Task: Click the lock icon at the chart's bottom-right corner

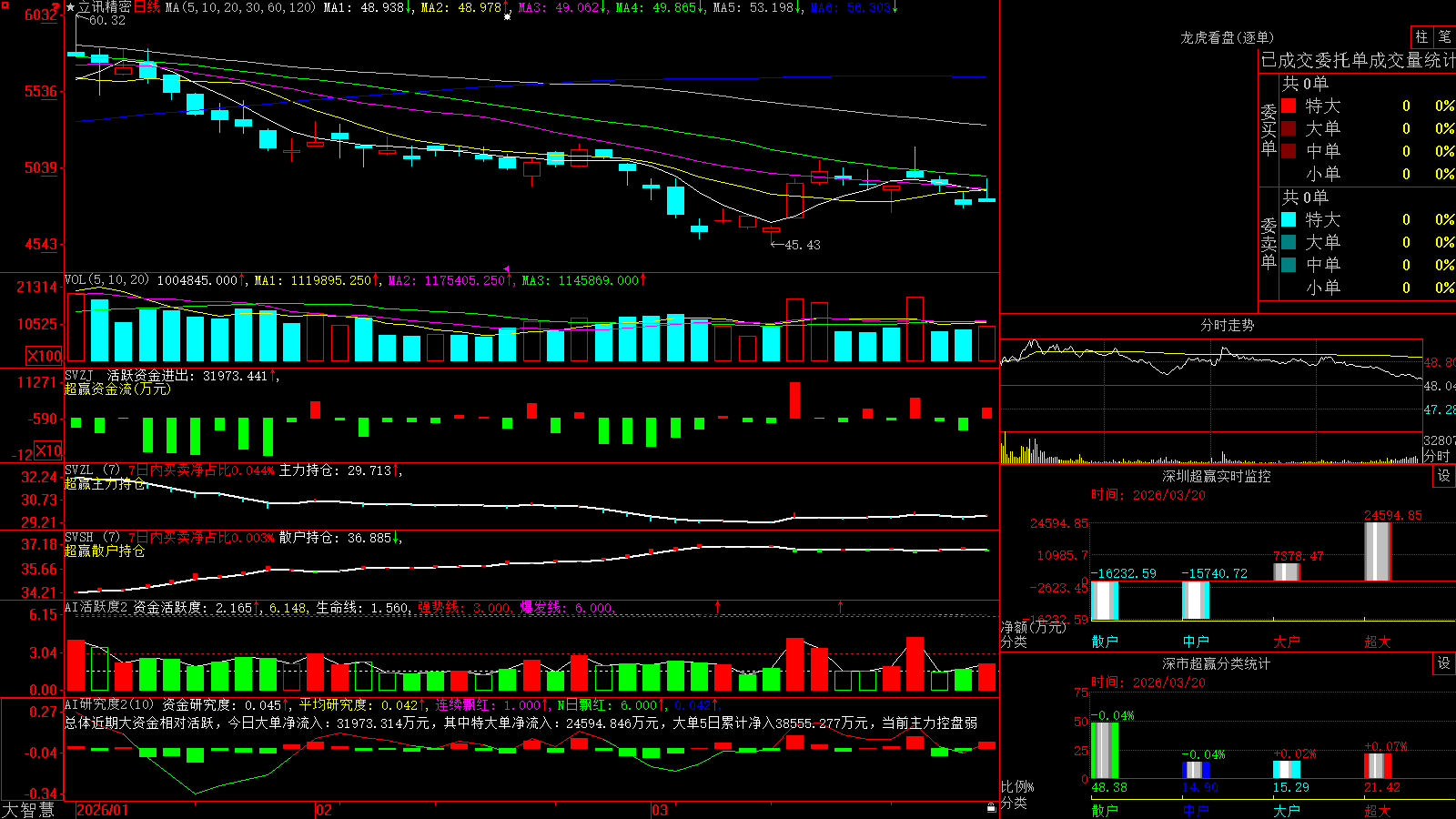Action: point(991,807)
